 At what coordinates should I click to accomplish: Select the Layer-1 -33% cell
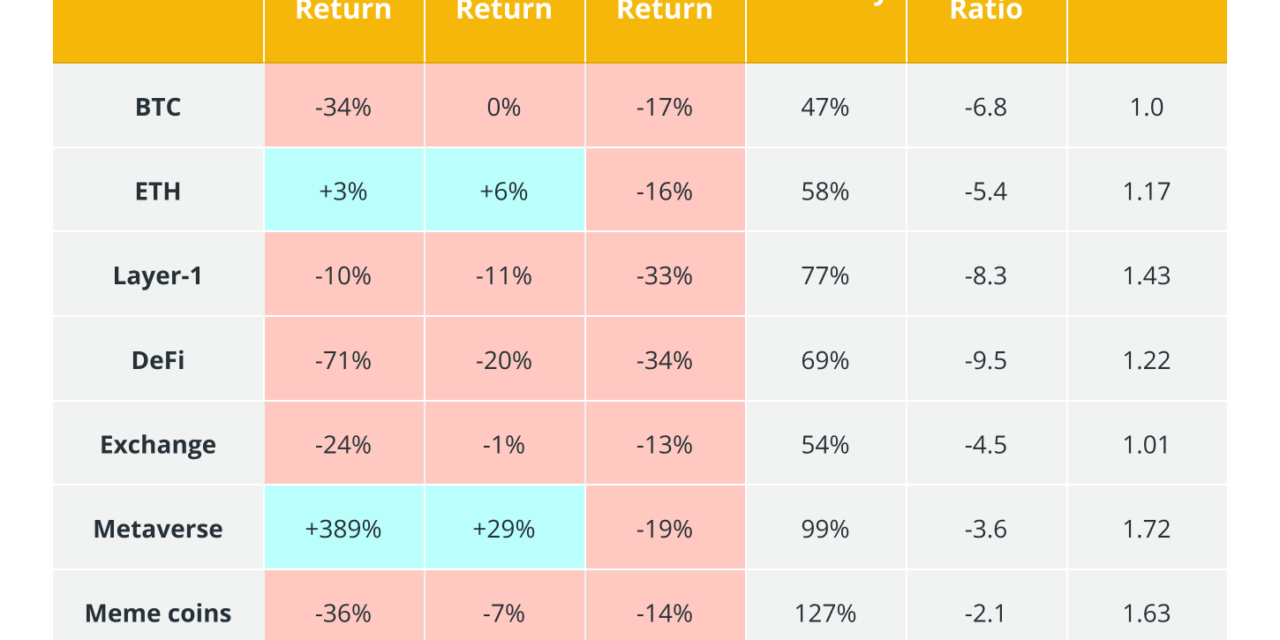pos(664,275)
